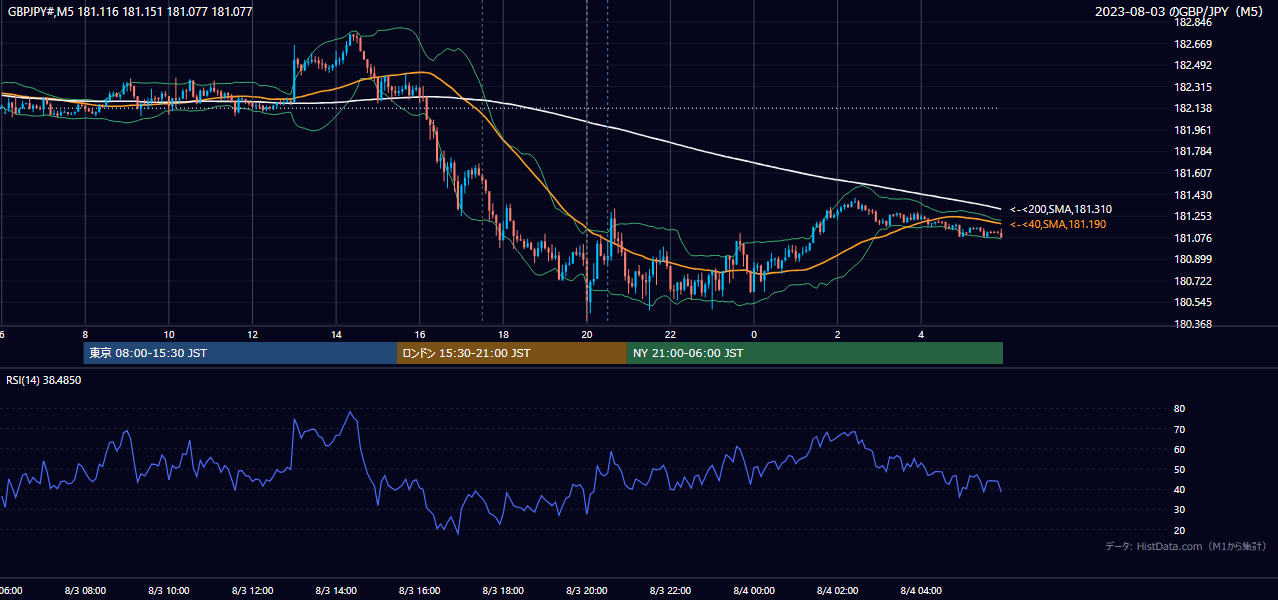This screenshot has width=1278, height=600.
Task: Click the 8/3 16:00 time axis label
Action: tap(419, 591)
